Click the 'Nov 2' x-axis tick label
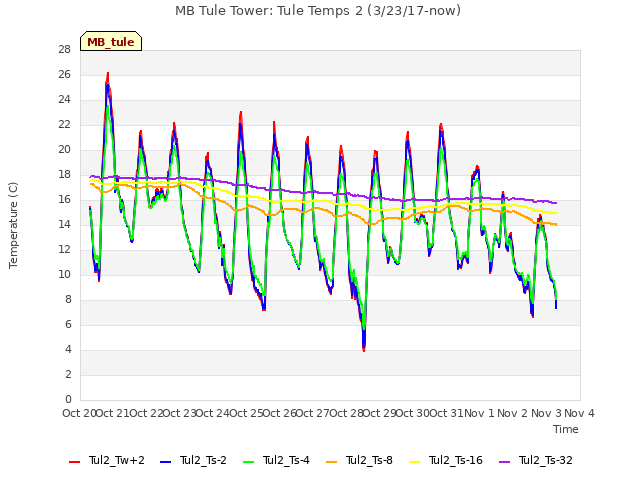The image size is (640, 480). [x=513, y=413]
